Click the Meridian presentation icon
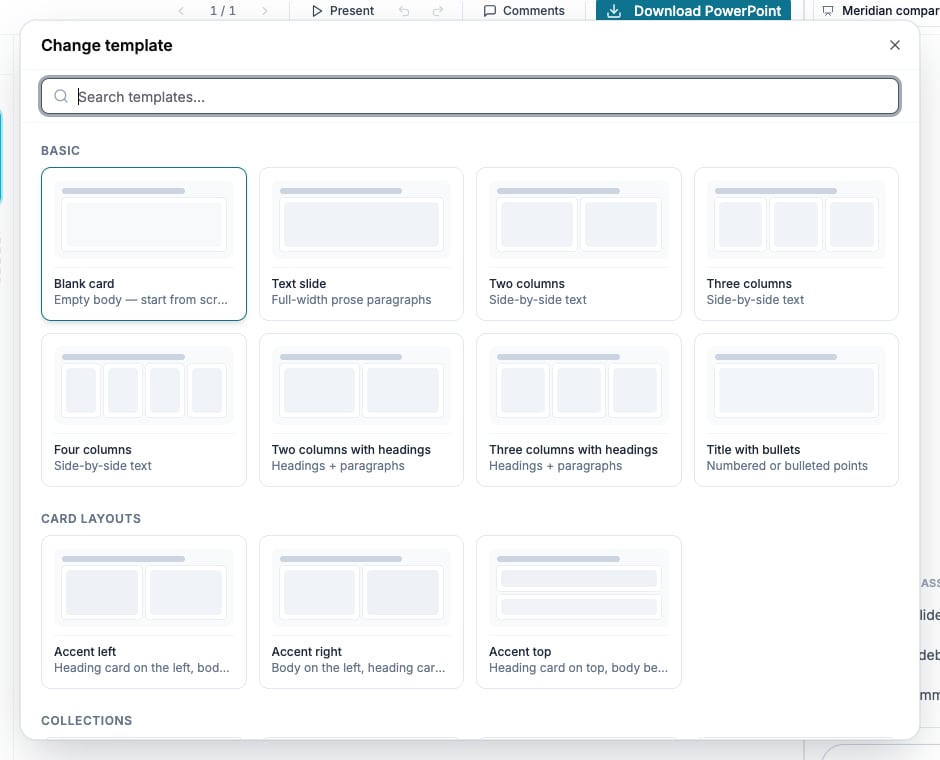Image resolution: width=940 pixels, height=760 pixels. (x=828, y=11)
